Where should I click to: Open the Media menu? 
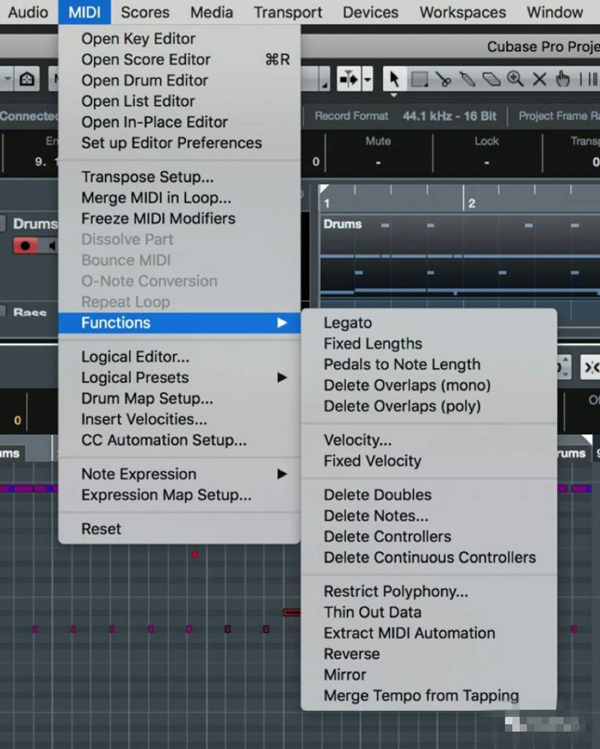pos(212,12)
